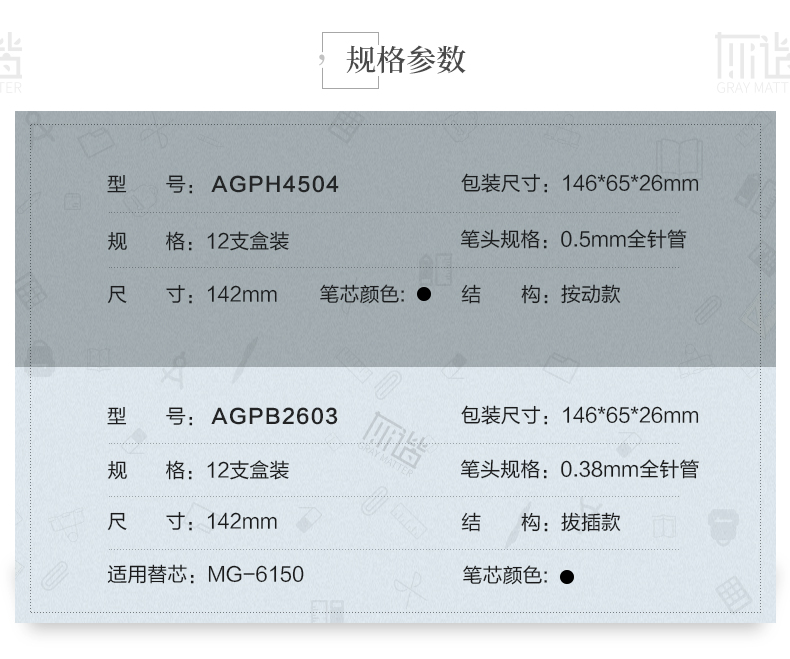Click 12支盒装 under model AGPB2603

point(248,470)
